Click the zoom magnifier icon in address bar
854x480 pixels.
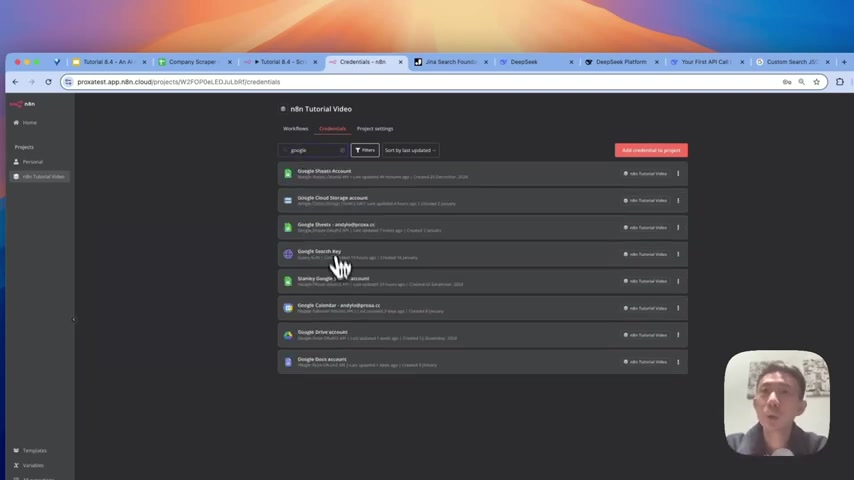(802, 82)
